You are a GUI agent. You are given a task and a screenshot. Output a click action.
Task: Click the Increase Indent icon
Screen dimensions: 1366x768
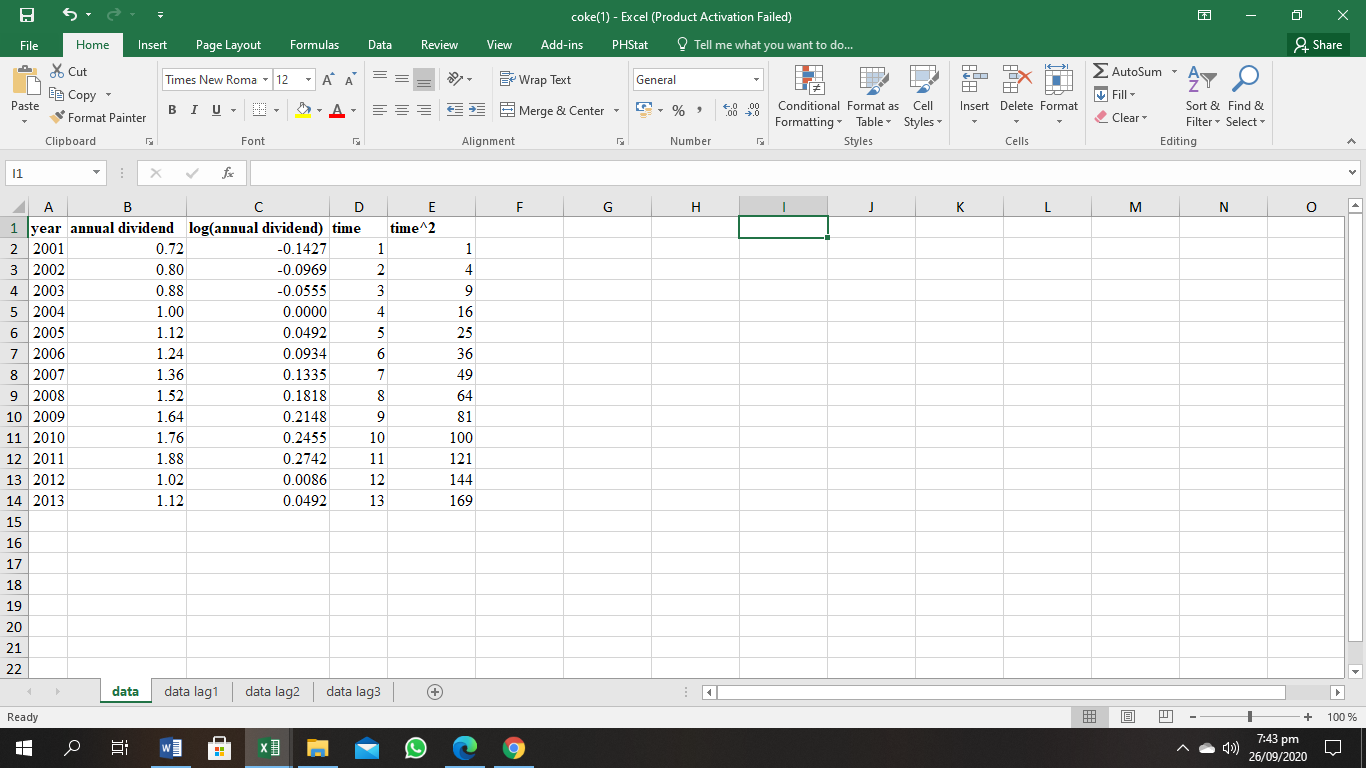coord(476,110)
